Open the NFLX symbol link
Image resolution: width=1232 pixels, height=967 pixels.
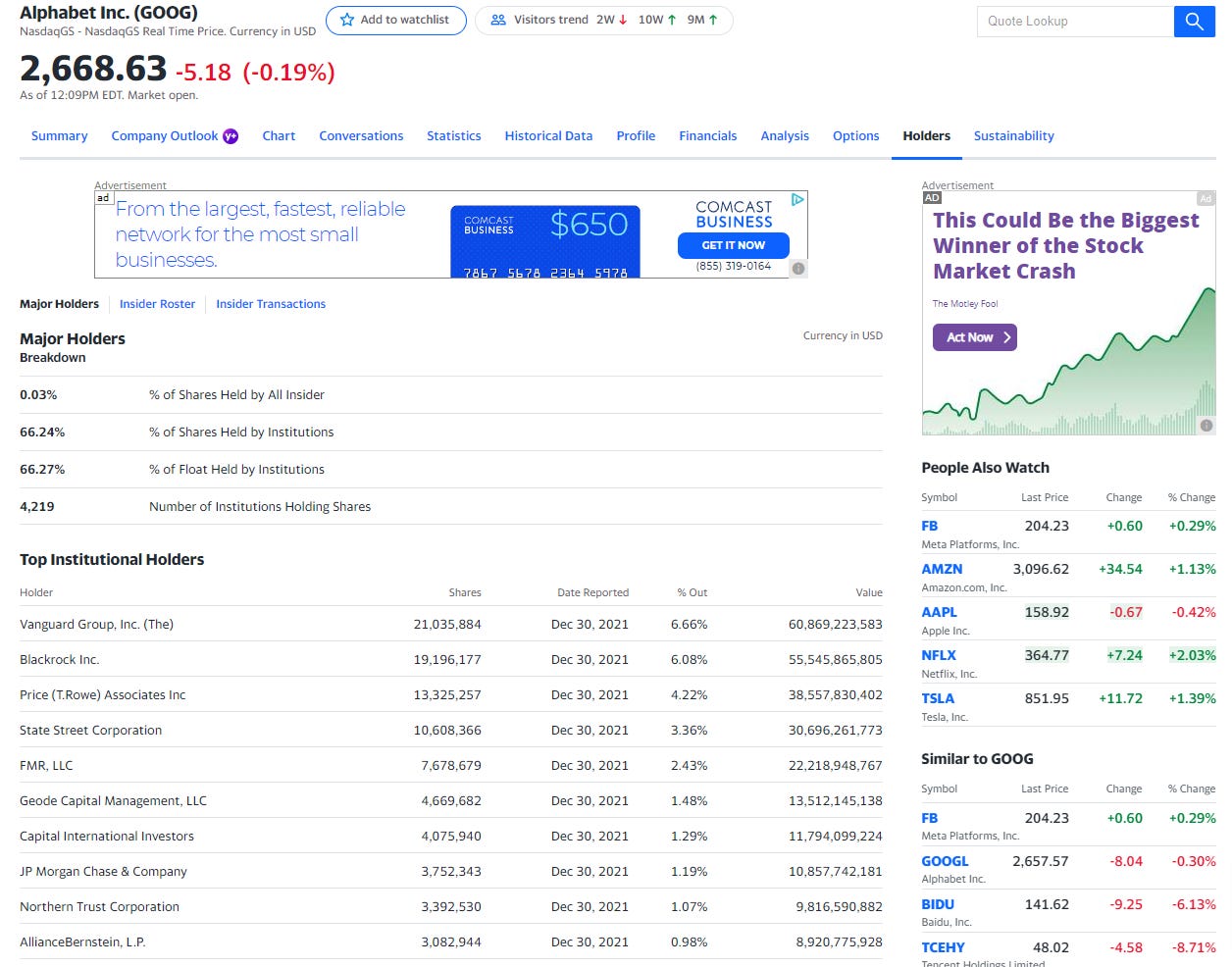point(939,655)
